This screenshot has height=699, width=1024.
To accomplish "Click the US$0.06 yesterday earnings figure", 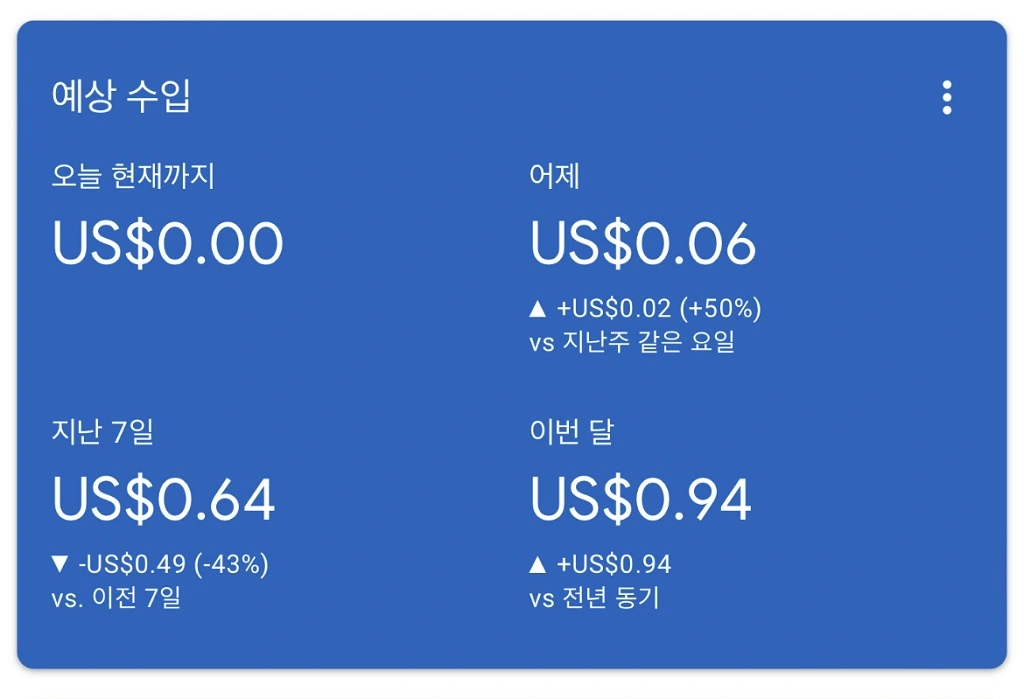I will click(645, 240).
